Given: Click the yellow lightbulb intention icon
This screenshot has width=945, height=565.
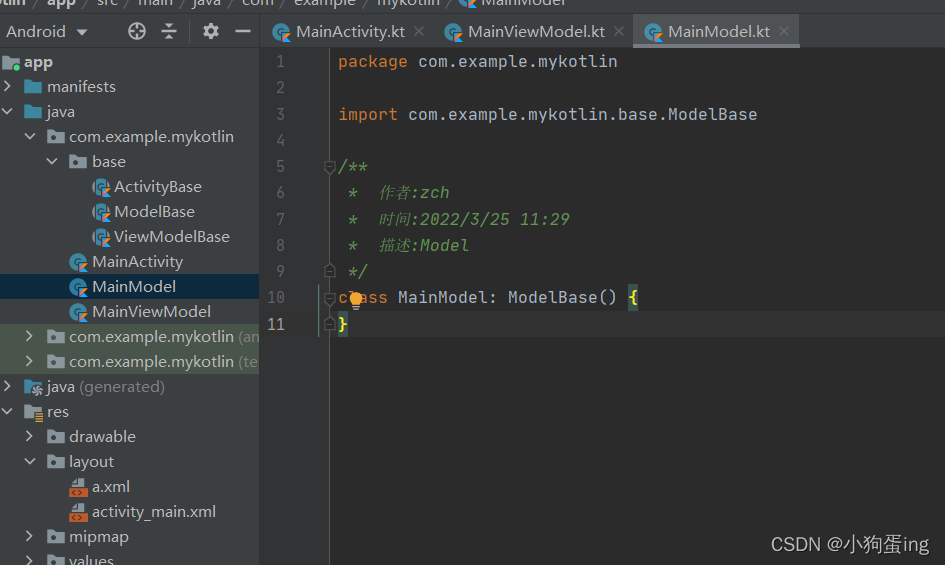Looking at the screenshot, I should pos(356,299).
